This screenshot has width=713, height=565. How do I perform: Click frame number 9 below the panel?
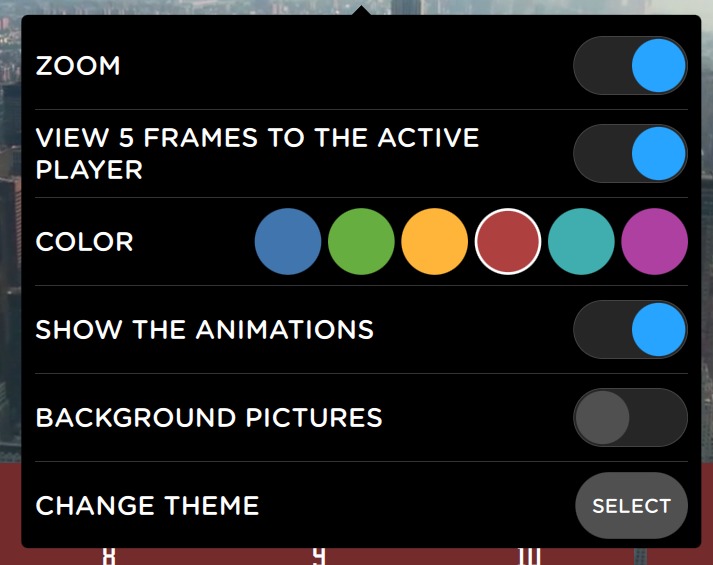click(x=319, y=556)
